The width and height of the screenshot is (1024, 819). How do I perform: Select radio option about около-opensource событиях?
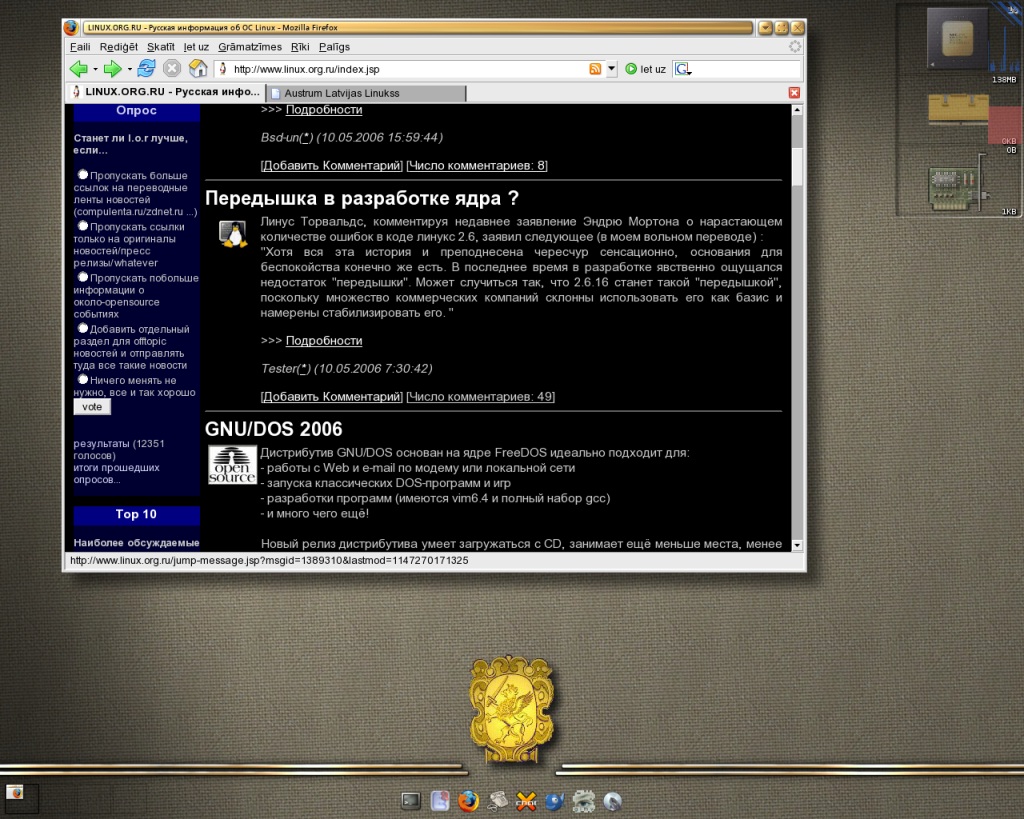pyautogui.click(x=83, y=277)
